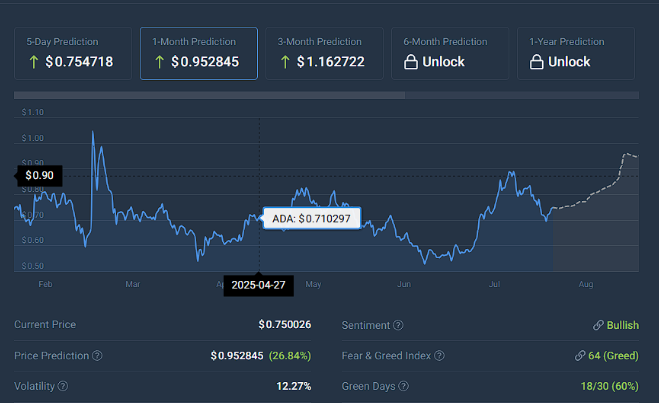Screen dimensions: 659x403
Task: Select the 5-Day Prediction tab
Action: [72, 53]
